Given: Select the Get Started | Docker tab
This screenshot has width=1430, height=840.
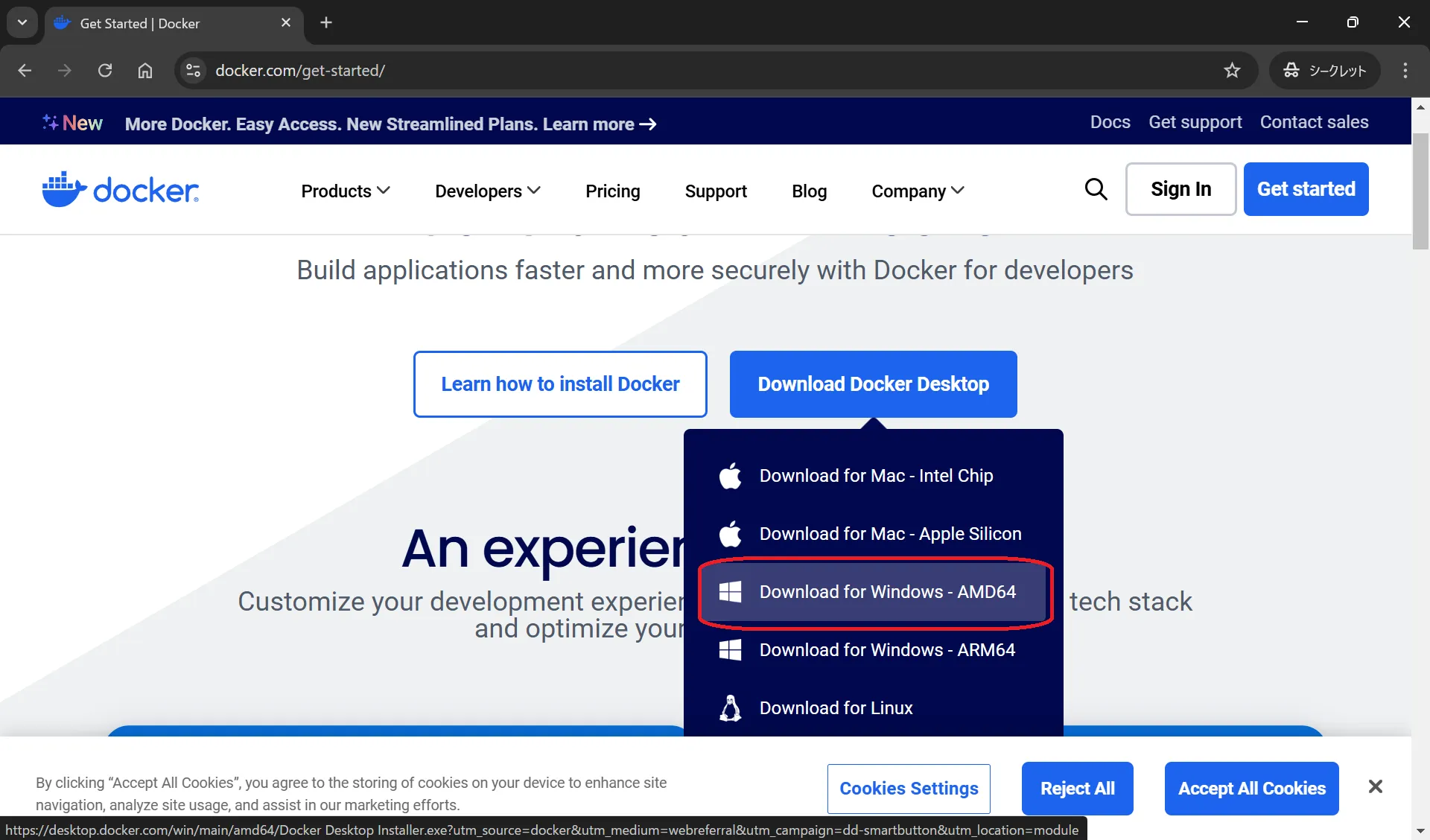Looking at the screenshot, I should (x=174, y=23).
